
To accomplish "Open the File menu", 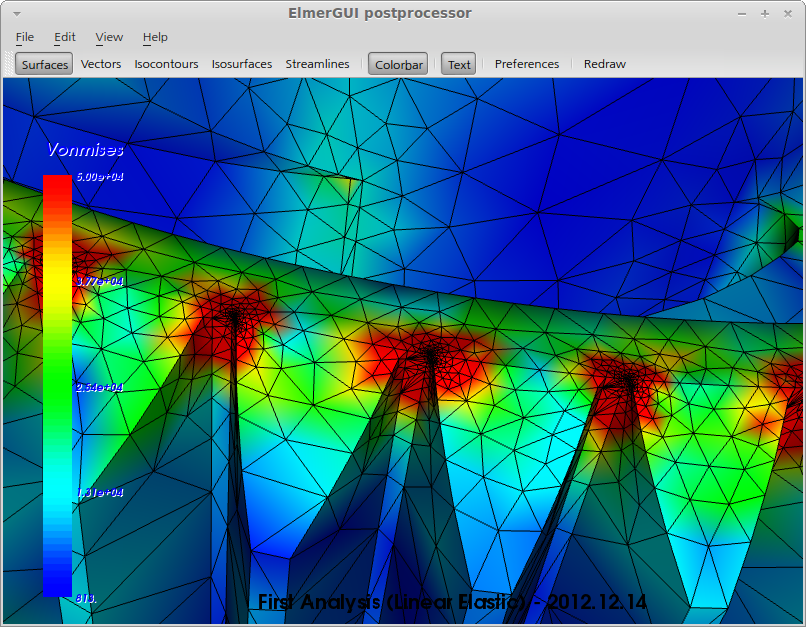I will point(25,37).
